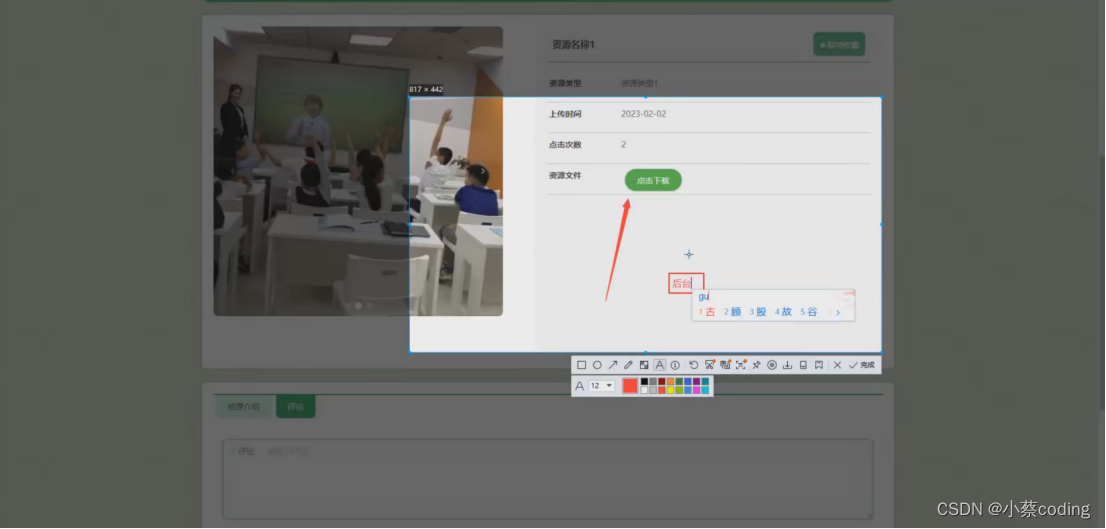Save the screenshot with the download icon
The image size is (1106, 529).
click(787, 365)
